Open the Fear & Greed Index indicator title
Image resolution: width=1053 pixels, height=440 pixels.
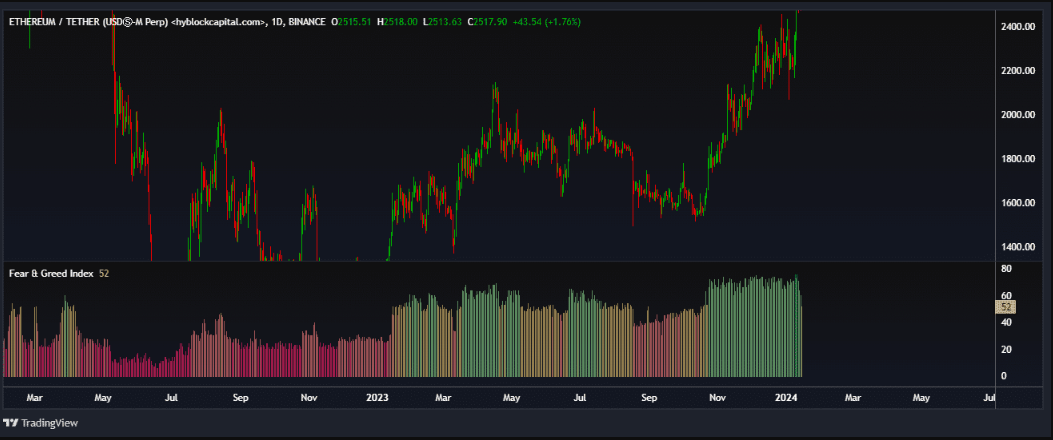(50, 273)
